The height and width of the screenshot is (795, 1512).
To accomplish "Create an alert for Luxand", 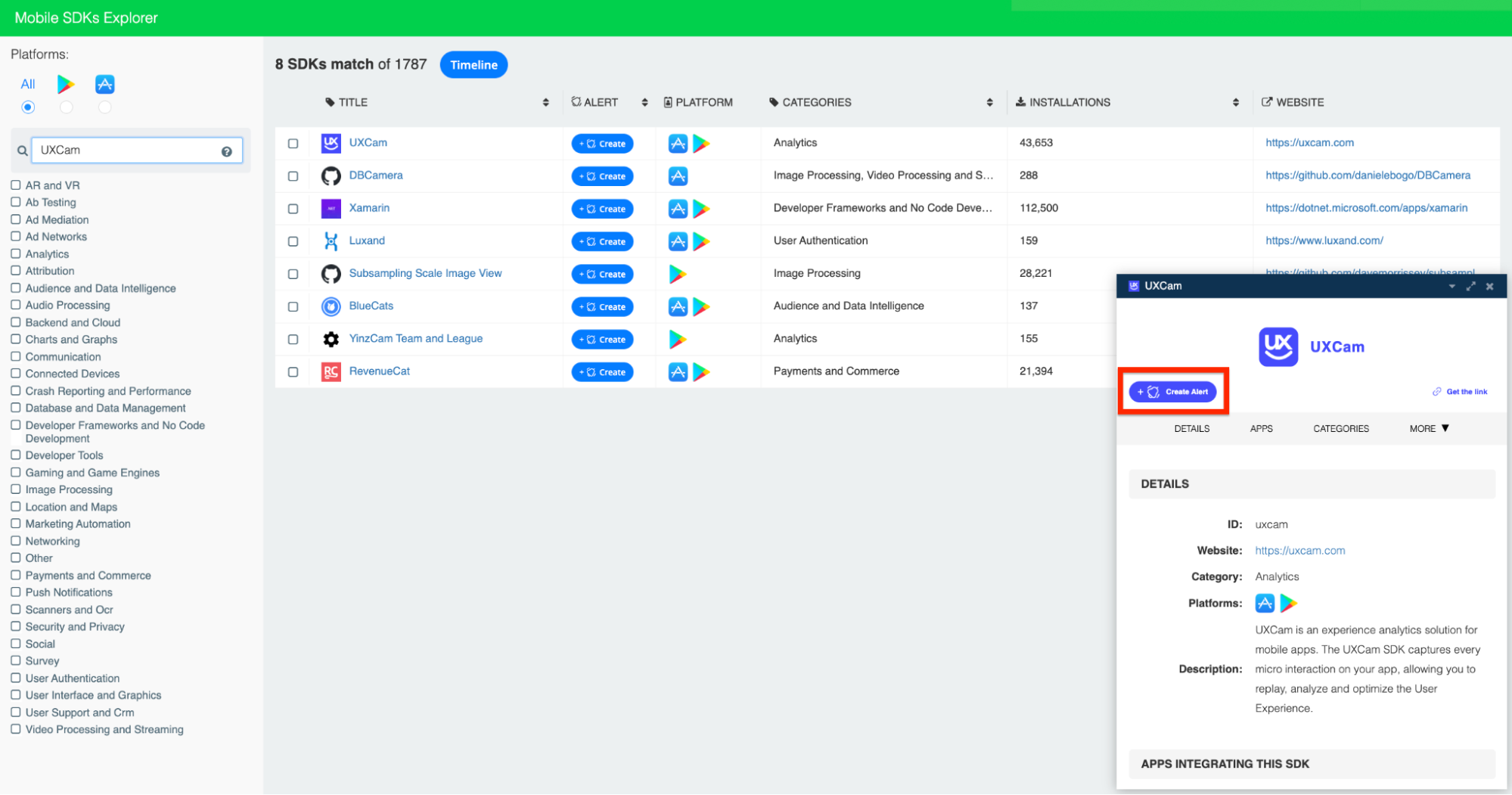I will point(602,241).
